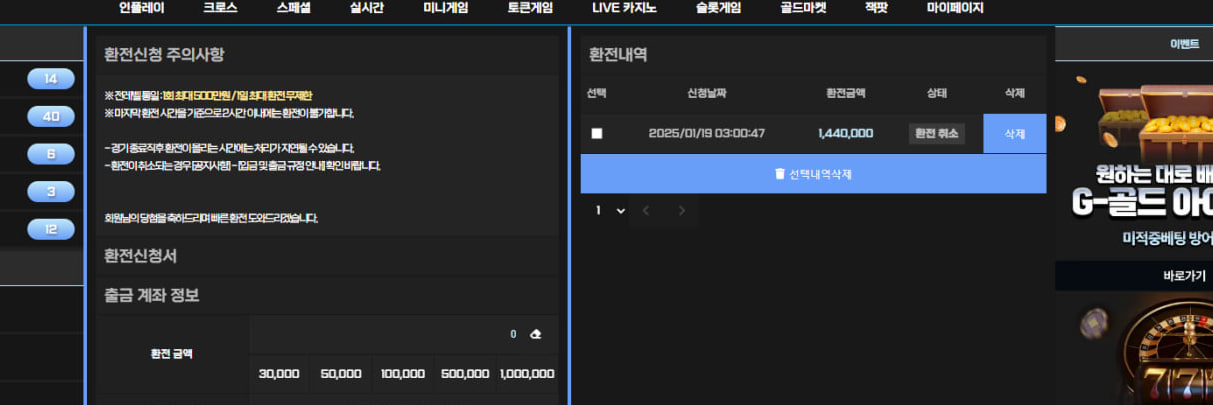The height and width of the screenshot is (405, 1213).
Task: Click the badge showing 14
Action: pos(50,79)
